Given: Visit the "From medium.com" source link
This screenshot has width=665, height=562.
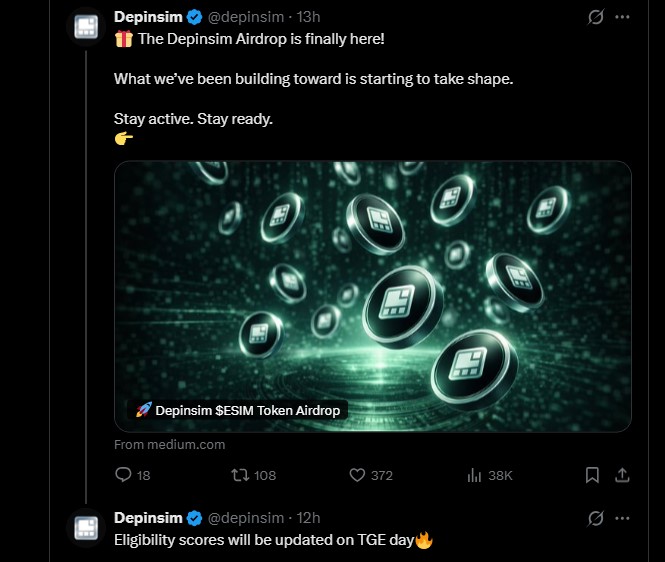Looking at the screenshot, I should (169, 444).
